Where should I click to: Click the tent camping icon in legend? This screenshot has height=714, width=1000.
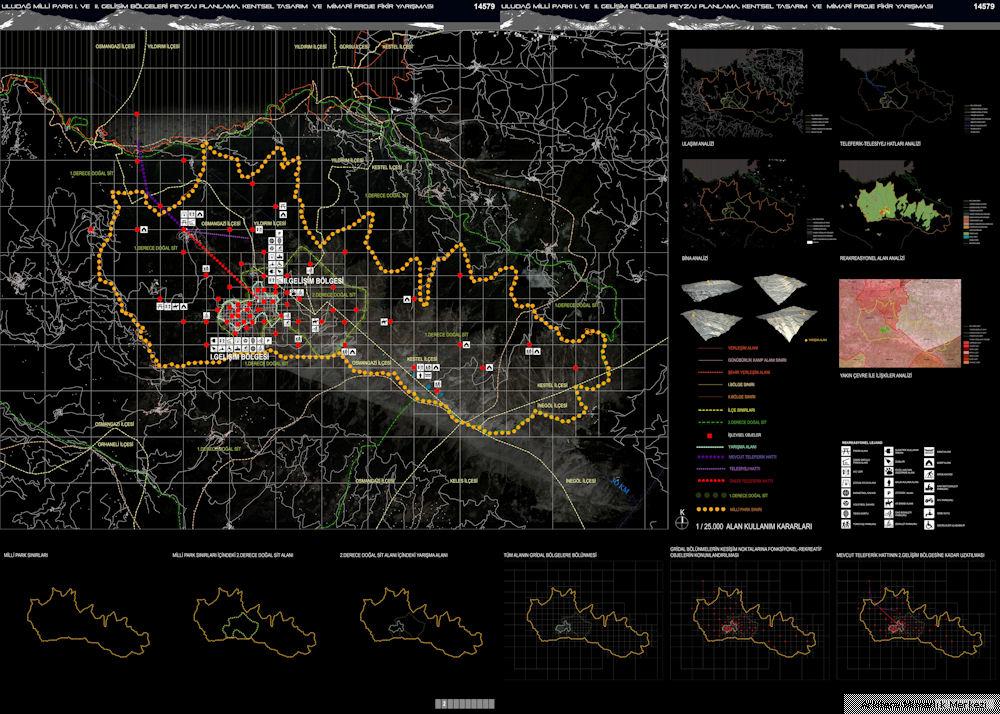pyautogui.click(x=929, y=463)
